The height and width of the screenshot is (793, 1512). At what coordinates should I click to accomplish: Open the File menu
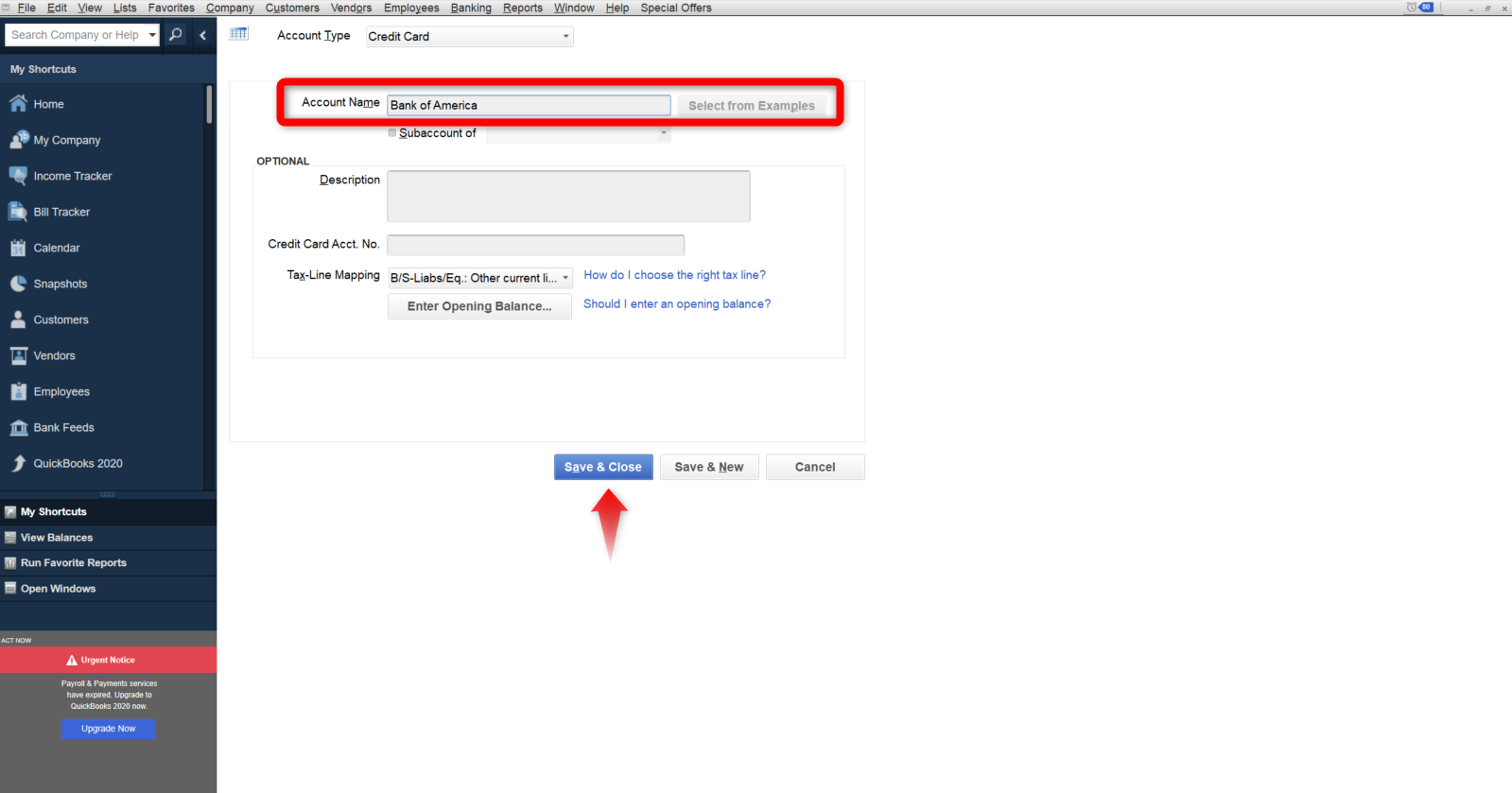[x=26, y=8]
